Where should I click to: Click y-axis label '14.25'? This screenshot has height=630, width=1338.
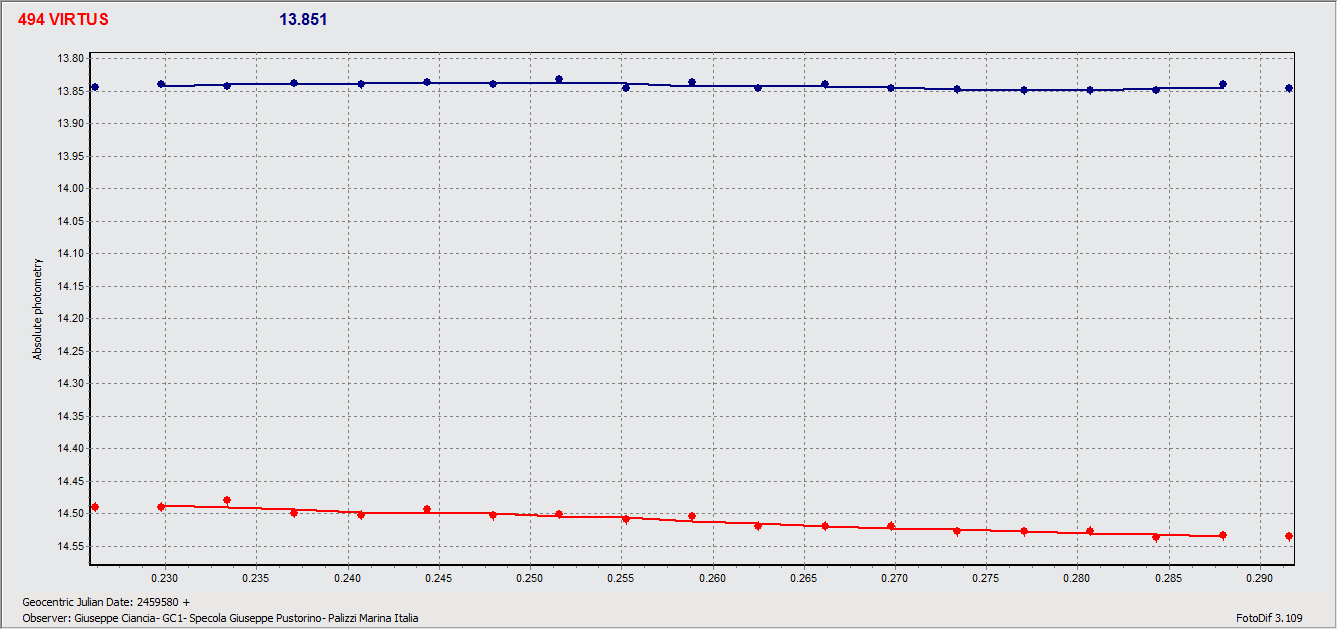point(71,351)
